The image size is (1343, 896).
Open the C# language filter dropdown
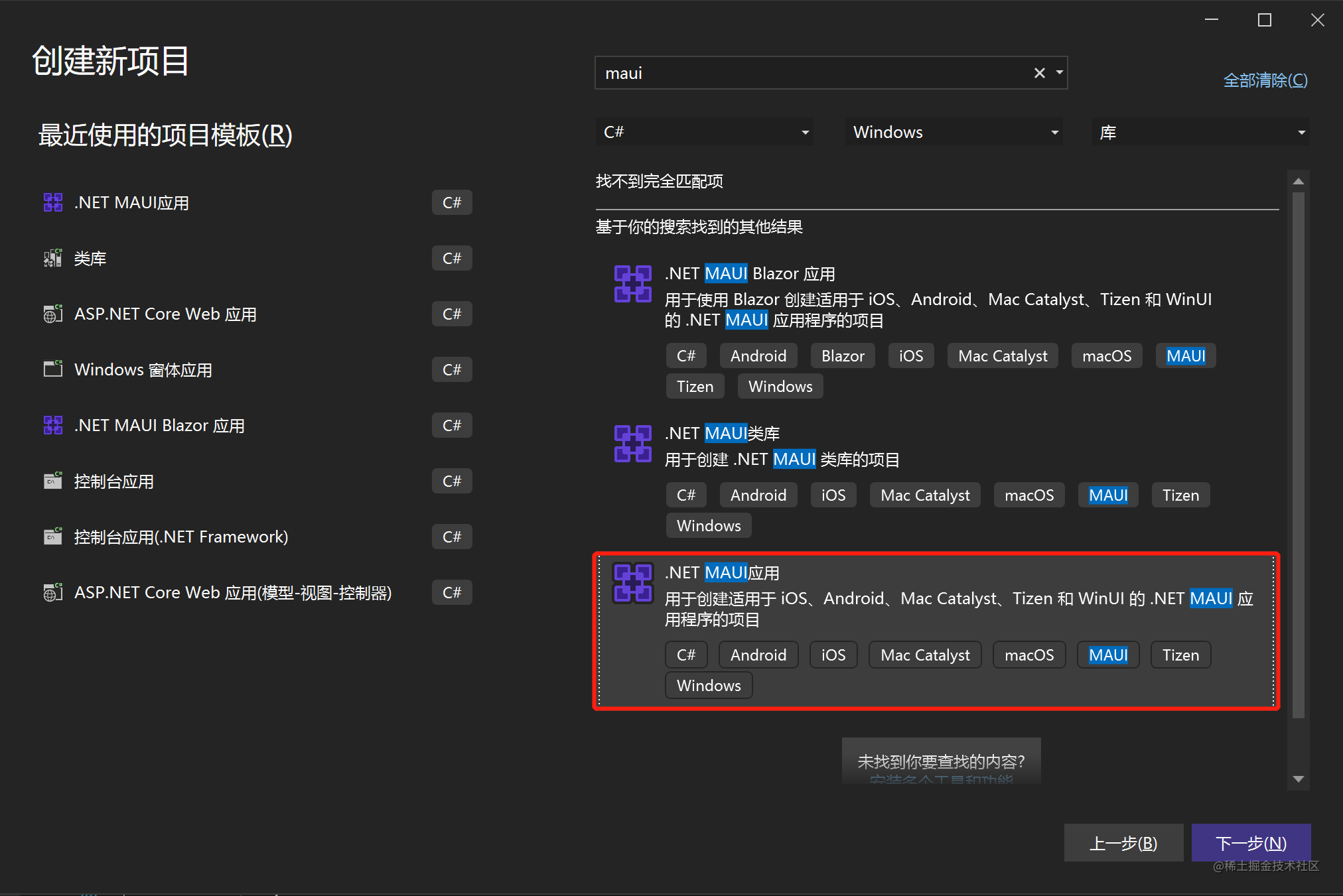click(705, 132)
